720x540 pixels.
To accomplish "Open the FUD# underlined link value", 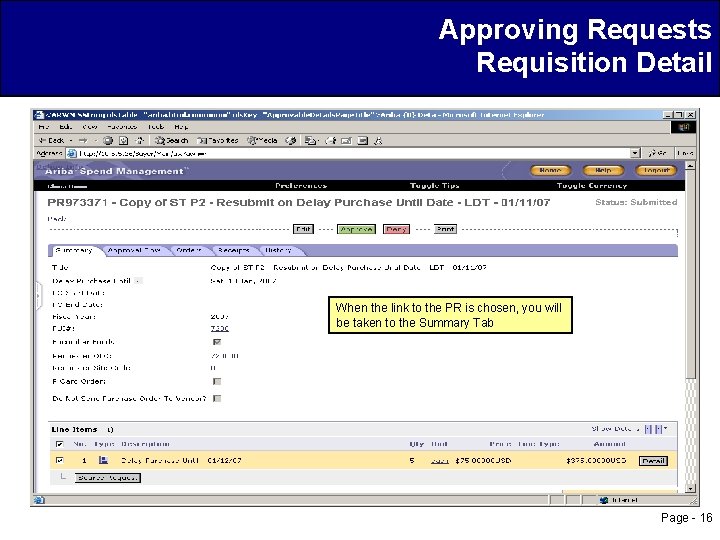I will coord(219,328).
